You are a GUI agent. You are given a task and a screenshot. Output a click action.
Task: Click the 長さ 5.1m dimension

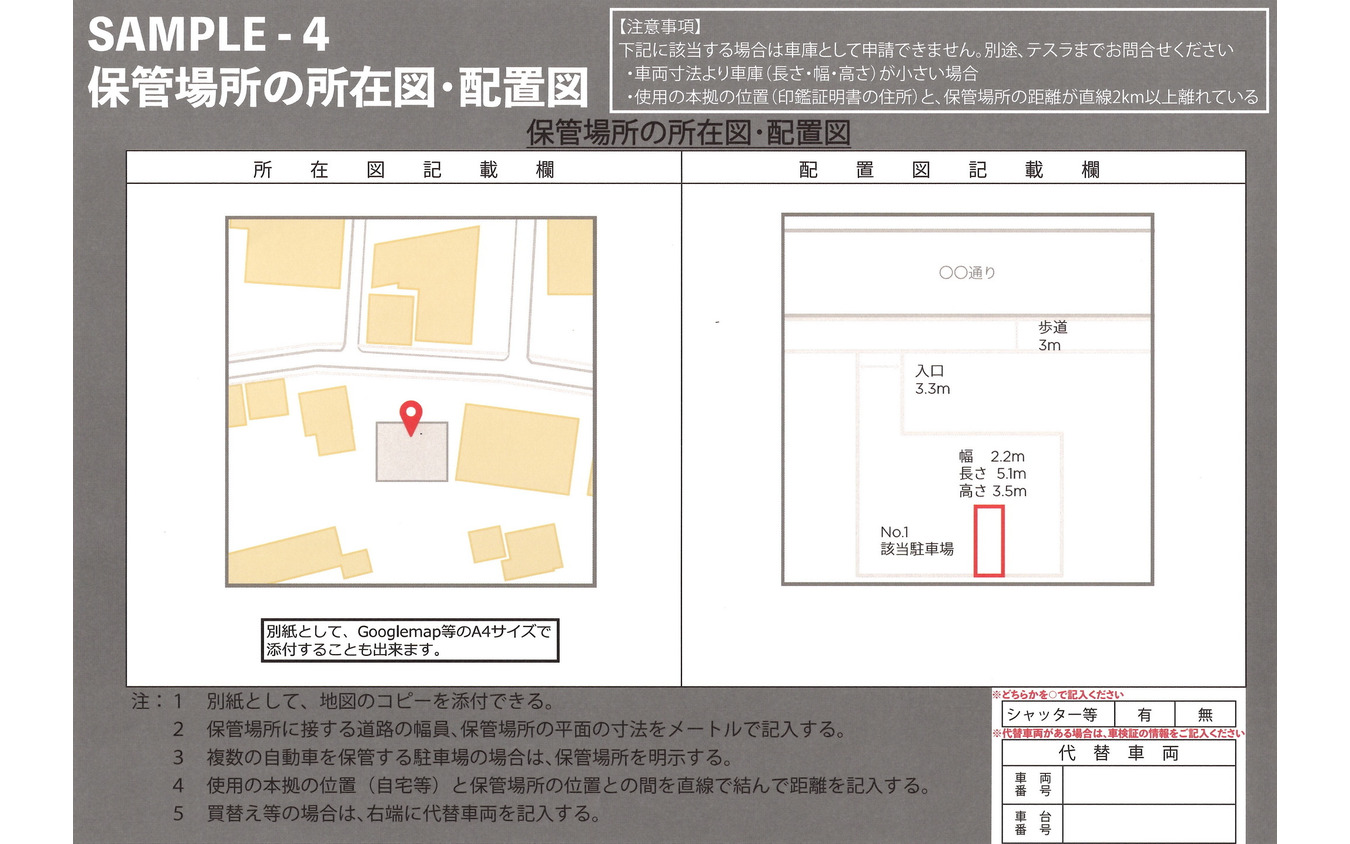tap(992, 474)
